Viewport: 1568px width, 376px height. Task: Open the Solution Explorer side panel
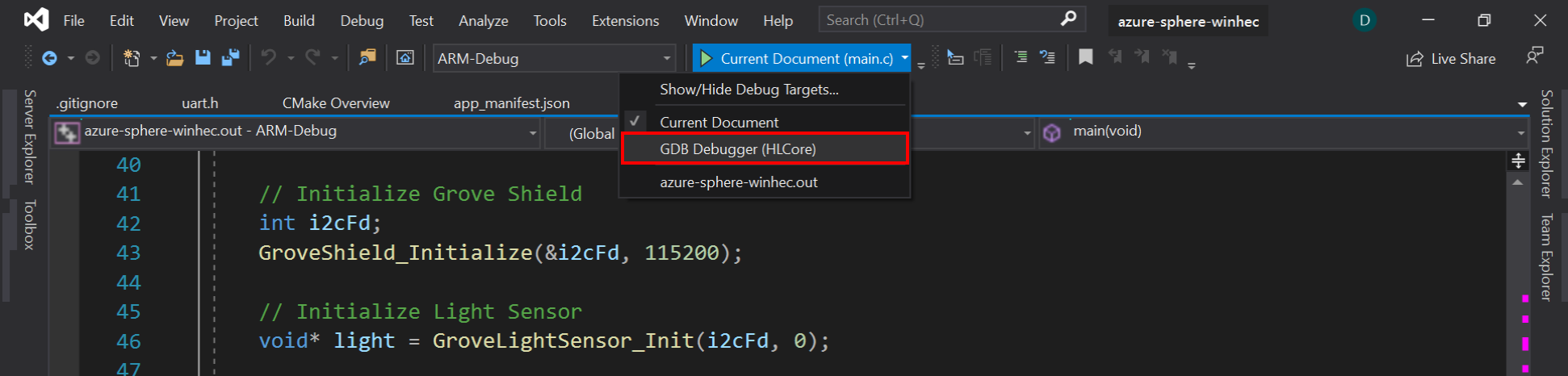pos(1545,144)
